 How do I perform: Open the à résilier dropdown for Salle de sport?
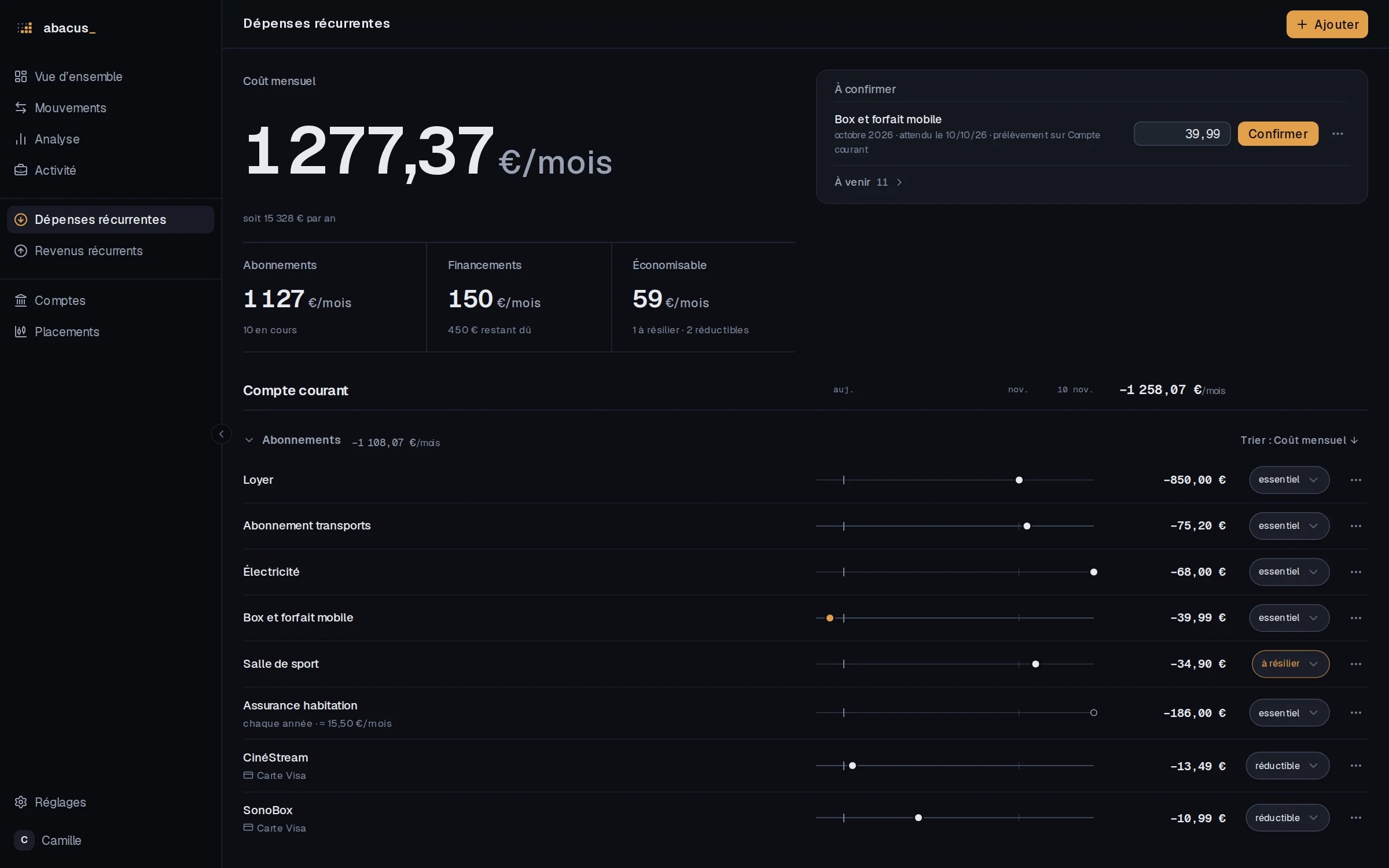pyautogui.click(x=1291, y=664)
